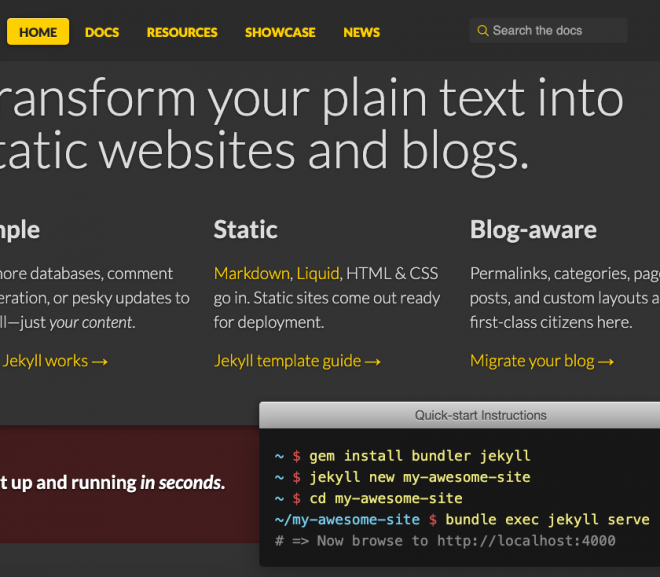Click the Blog-aware heading
This screenshot has width=660, height=577.
click(x=533, y=230)
